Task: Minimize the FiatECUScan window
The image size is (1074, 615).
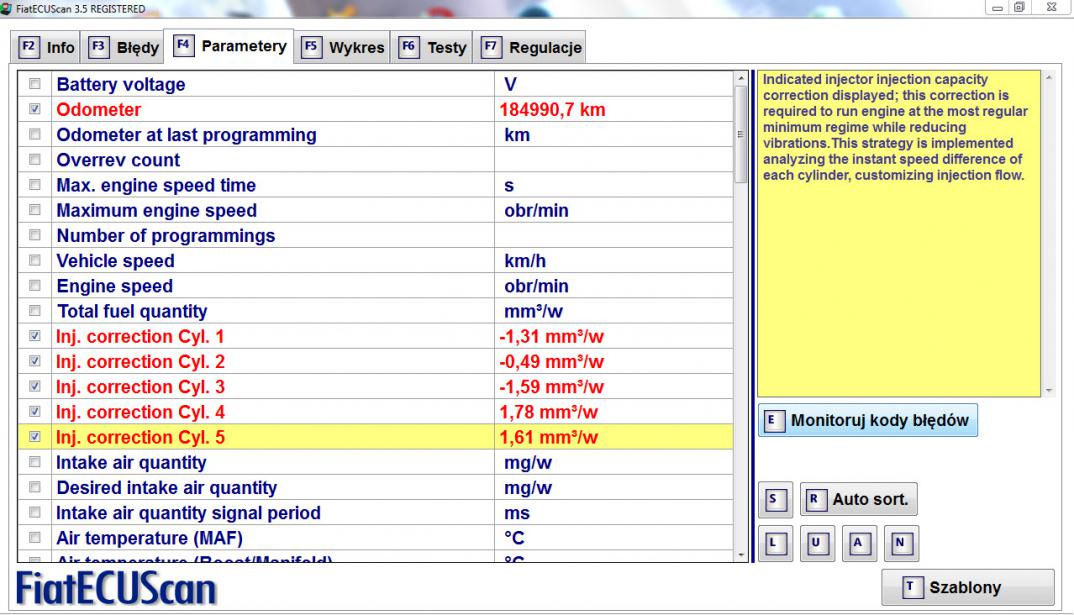Action: click(997, 8)
